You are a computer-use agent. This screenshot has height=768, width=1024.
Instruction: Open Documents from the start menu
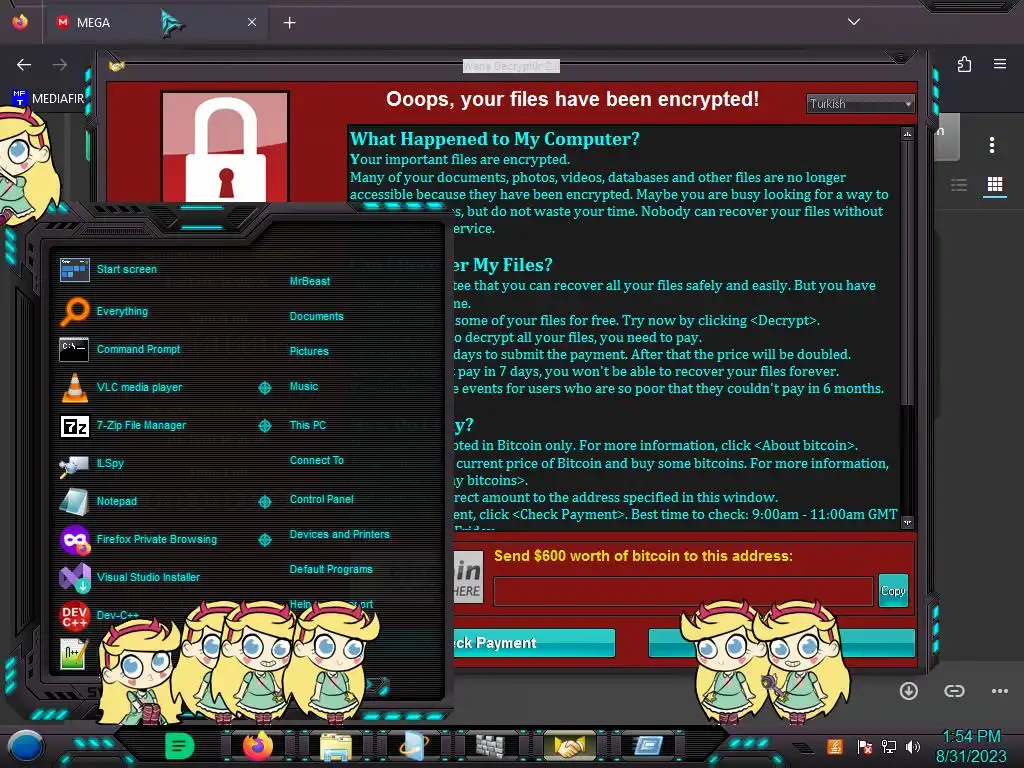pyautogui.click(x=316, y=317)
